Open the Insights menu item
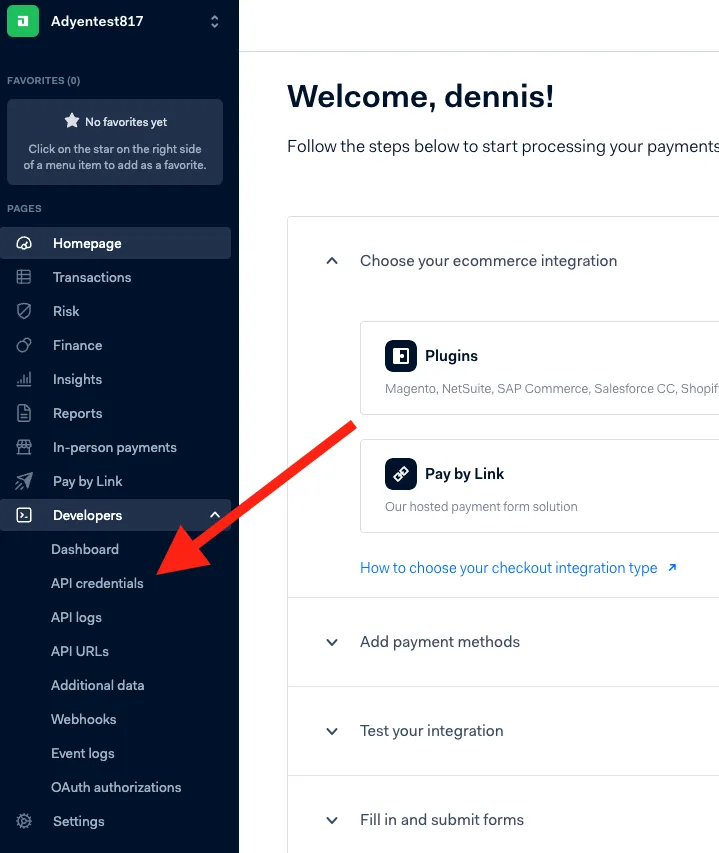The image size is (719, 853). [115, 379]
